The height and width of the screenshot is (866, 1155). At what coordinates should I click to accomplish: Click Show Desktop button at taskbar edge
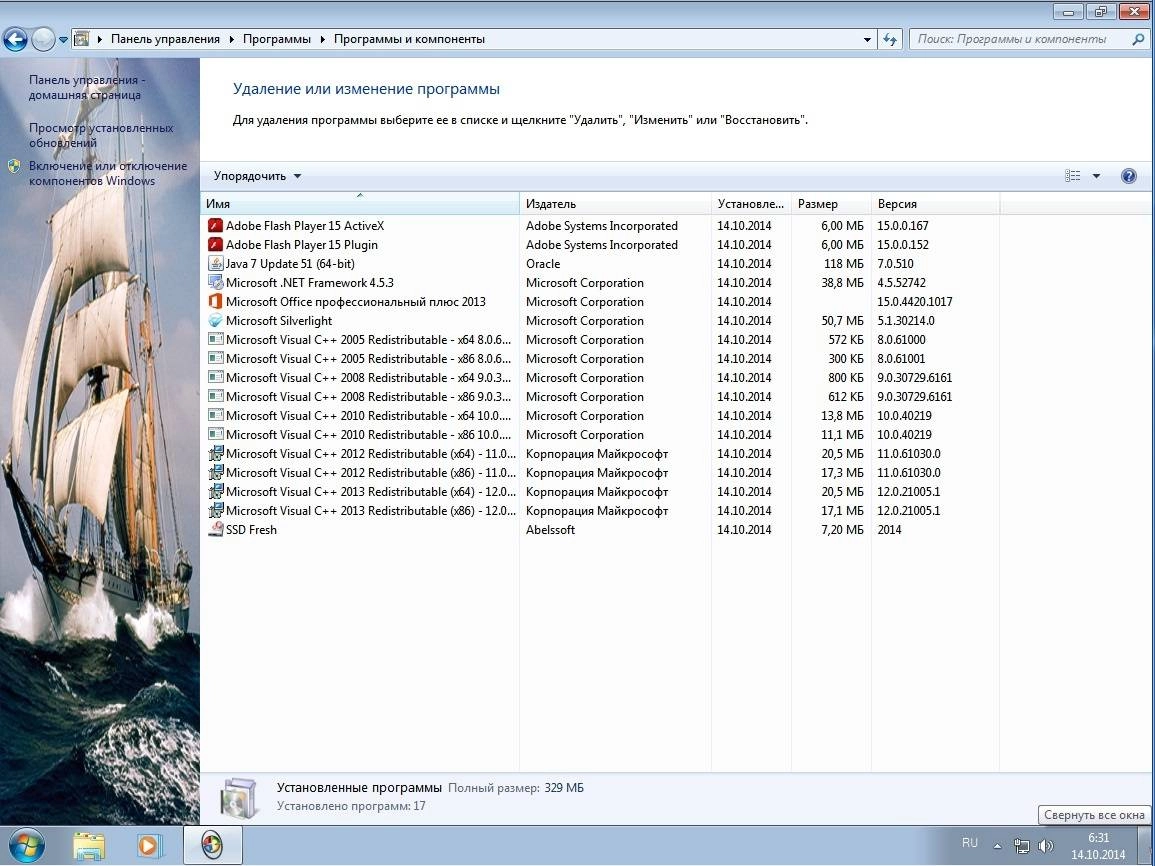point(1146,845)
